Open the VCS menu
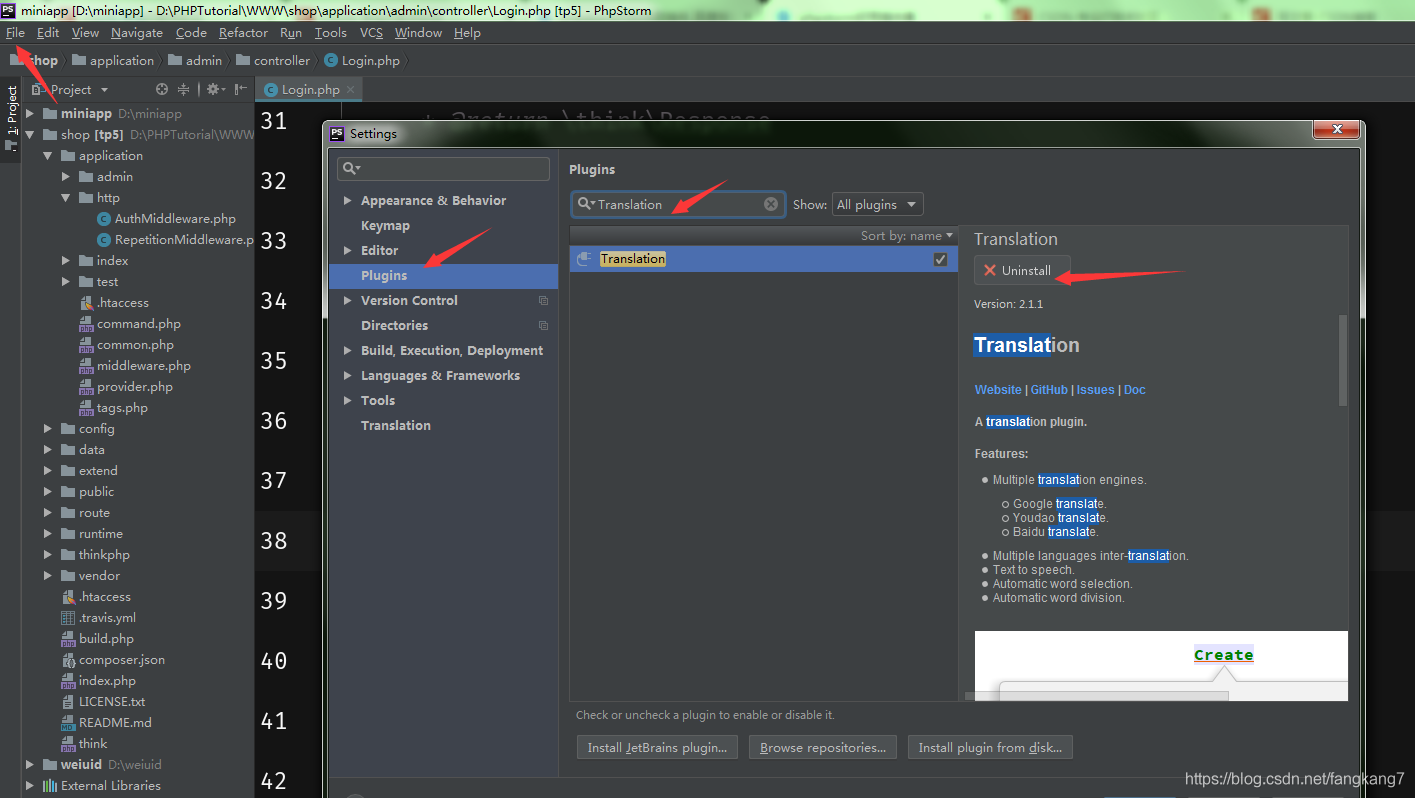The image size is (1415, 798). [x=371, y=33]
